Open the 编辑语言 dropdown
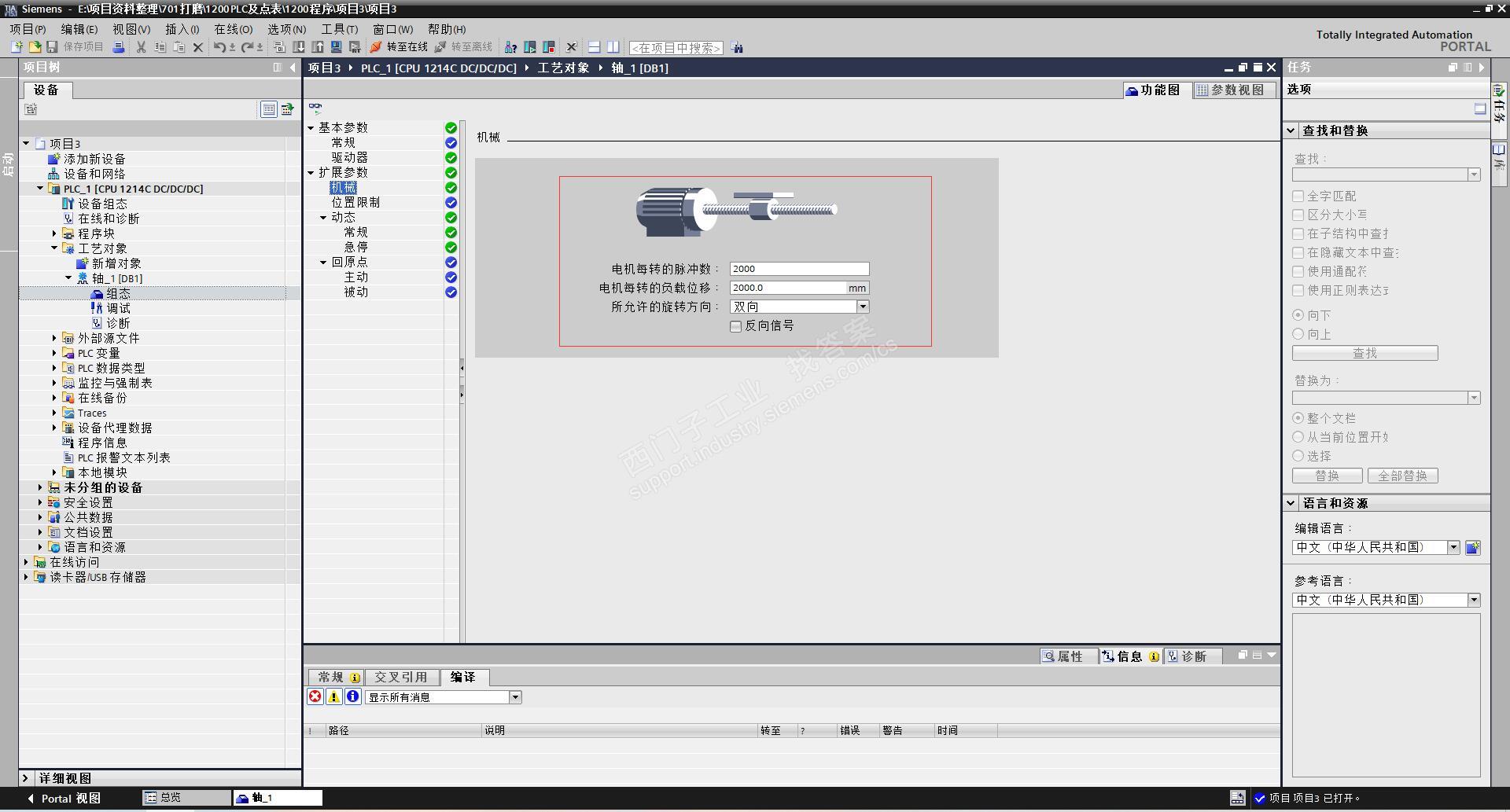The height and width of the screenshot is (812, 1510). [1453, 547]
